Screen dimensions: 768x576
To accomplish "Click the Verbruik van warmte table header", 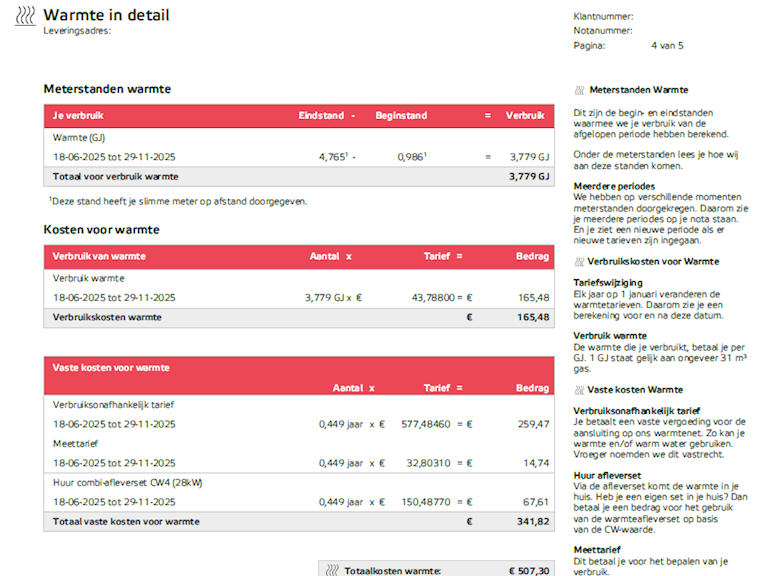I will 99,256.
